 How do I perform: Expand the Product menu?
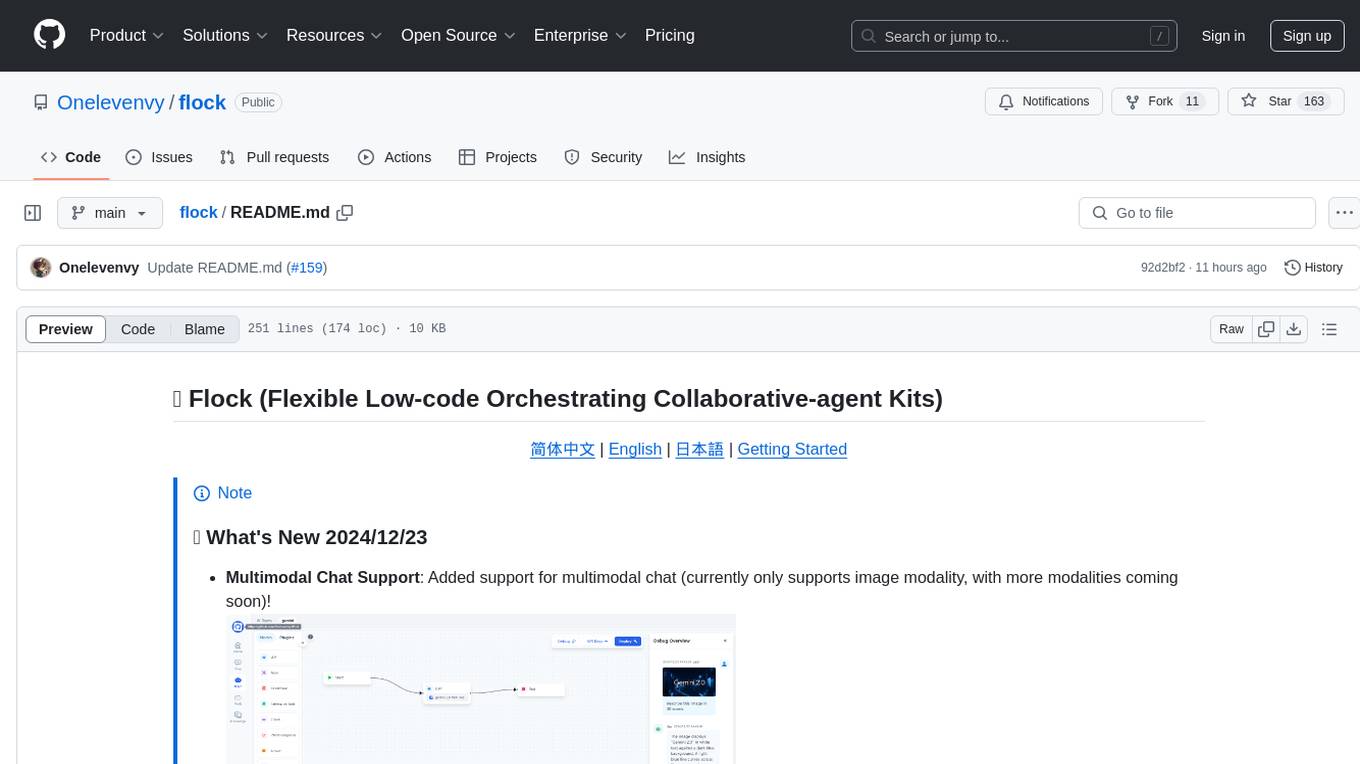(x=127, y=35)
